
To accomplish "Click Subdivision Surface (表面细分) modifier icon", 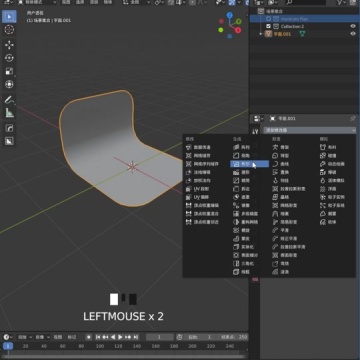I will [x=236, y=255].
